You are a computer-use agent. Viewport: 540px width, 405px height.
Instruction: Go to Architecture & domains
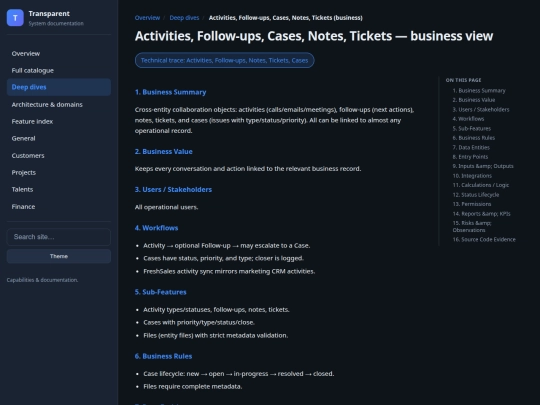59,104
